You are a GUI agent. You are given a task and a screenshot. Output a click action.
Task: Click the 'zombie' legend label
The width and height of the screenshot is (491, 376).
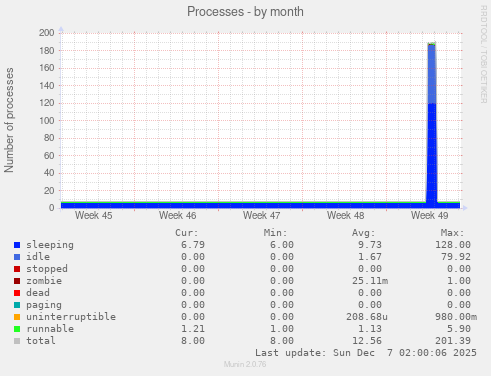(44, 281)
